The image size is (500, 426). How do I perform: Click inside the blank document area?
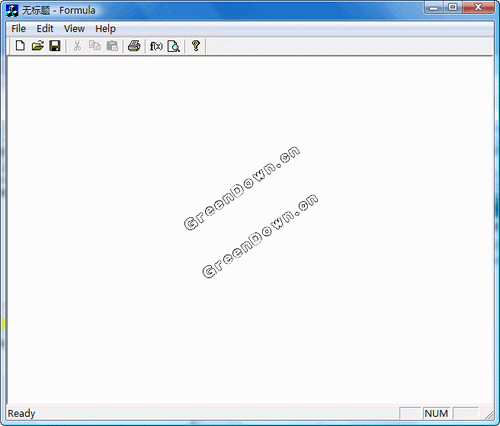250,230
